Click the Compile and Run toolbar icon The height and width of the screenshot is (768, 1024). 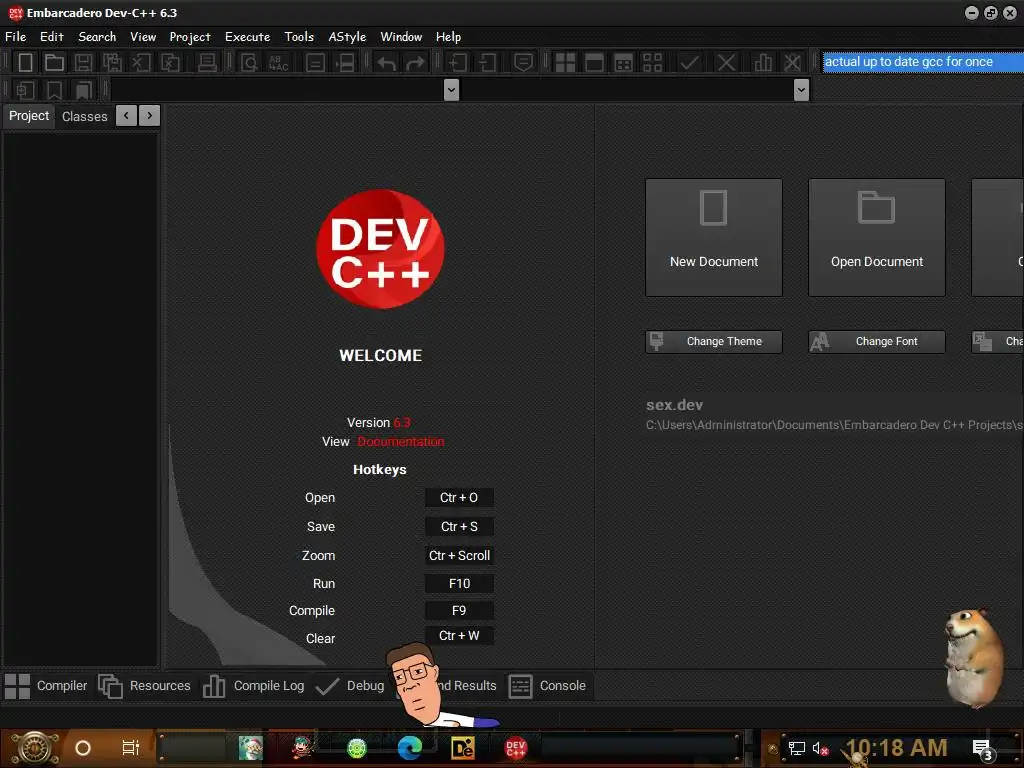(x=624, y=63)
